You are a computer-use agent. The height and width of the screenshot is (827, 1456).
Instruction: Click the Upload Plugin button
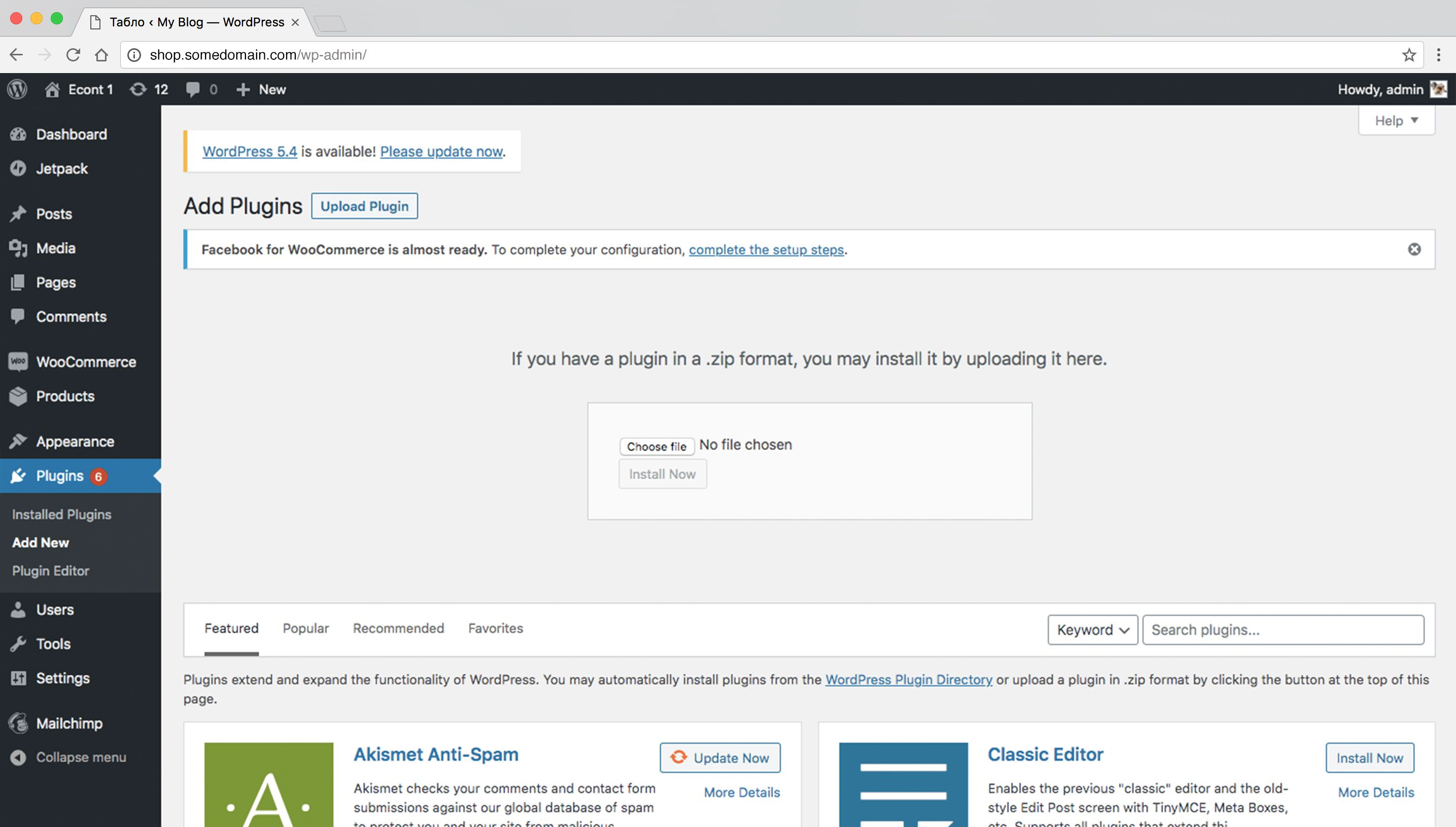364,206
